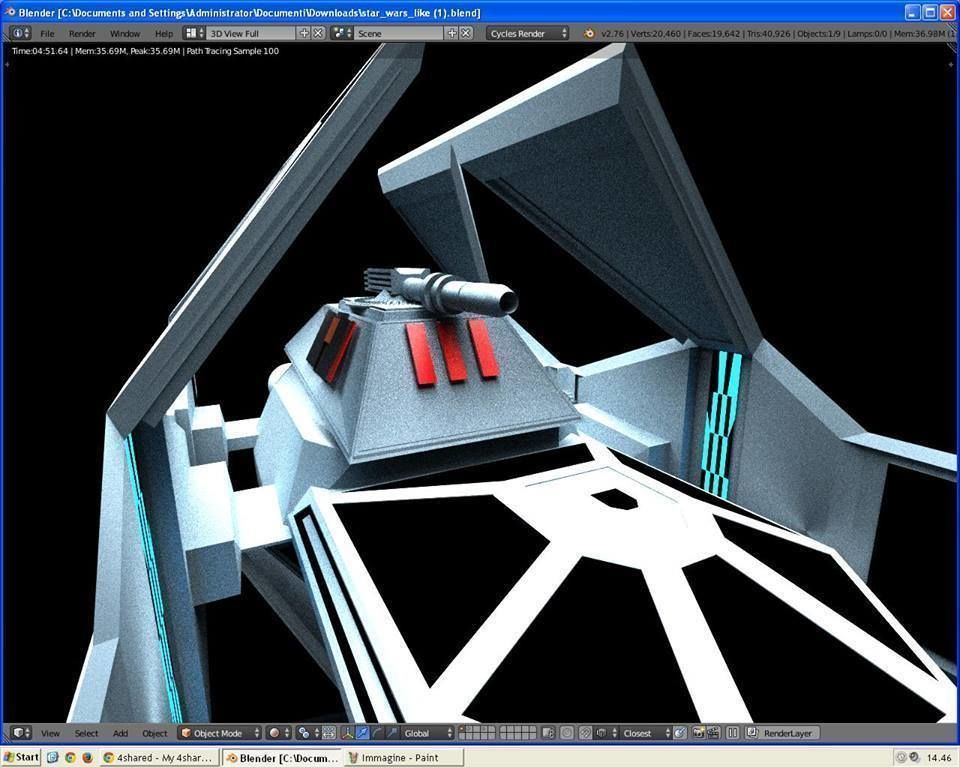Select the scale manipulator icon
Image resolution: width=960 pixels, height=768 pixels.
point(392,733)
